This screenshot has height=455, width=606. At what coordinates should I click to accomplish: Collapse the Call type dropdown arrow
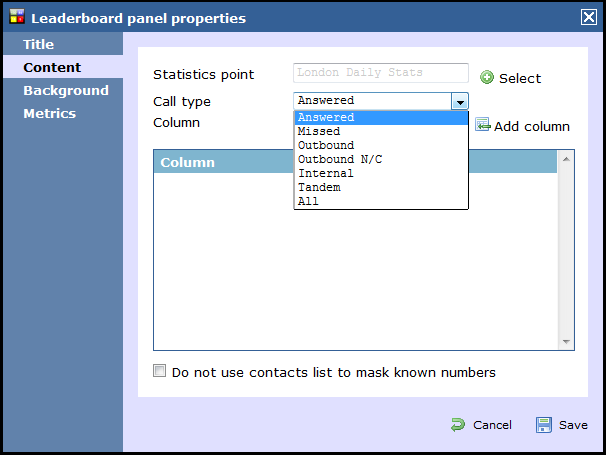tap(460, 102)
